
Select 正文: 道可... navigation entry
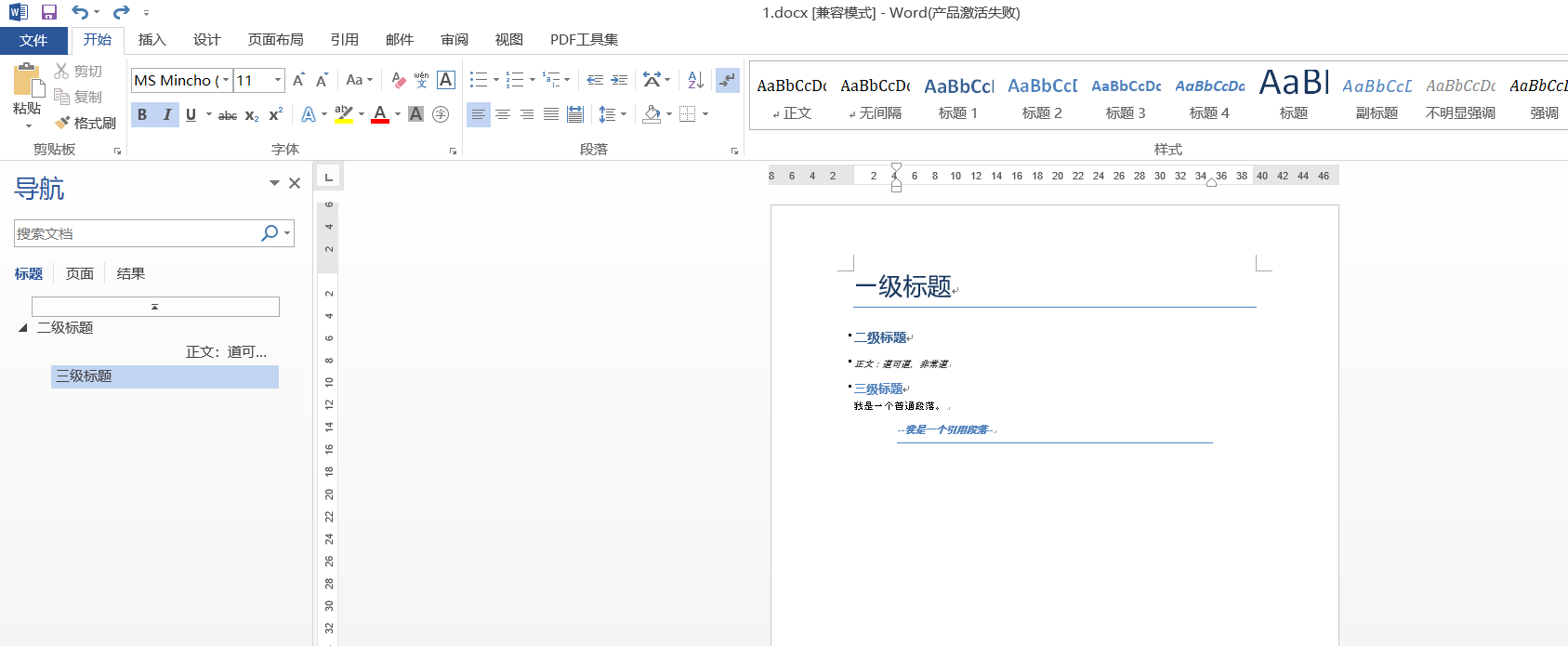pyautogui.click(x=226, y=352)
